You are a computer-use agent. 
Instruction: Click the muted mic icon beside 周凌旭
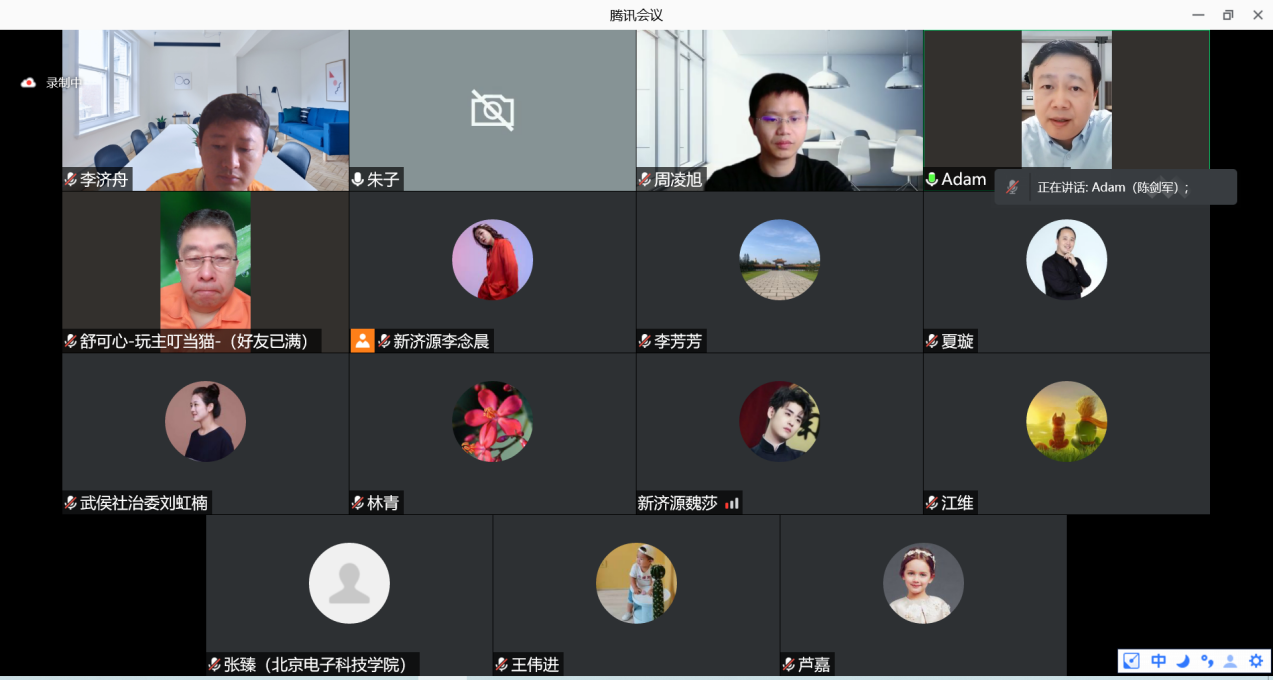(645, 180)
